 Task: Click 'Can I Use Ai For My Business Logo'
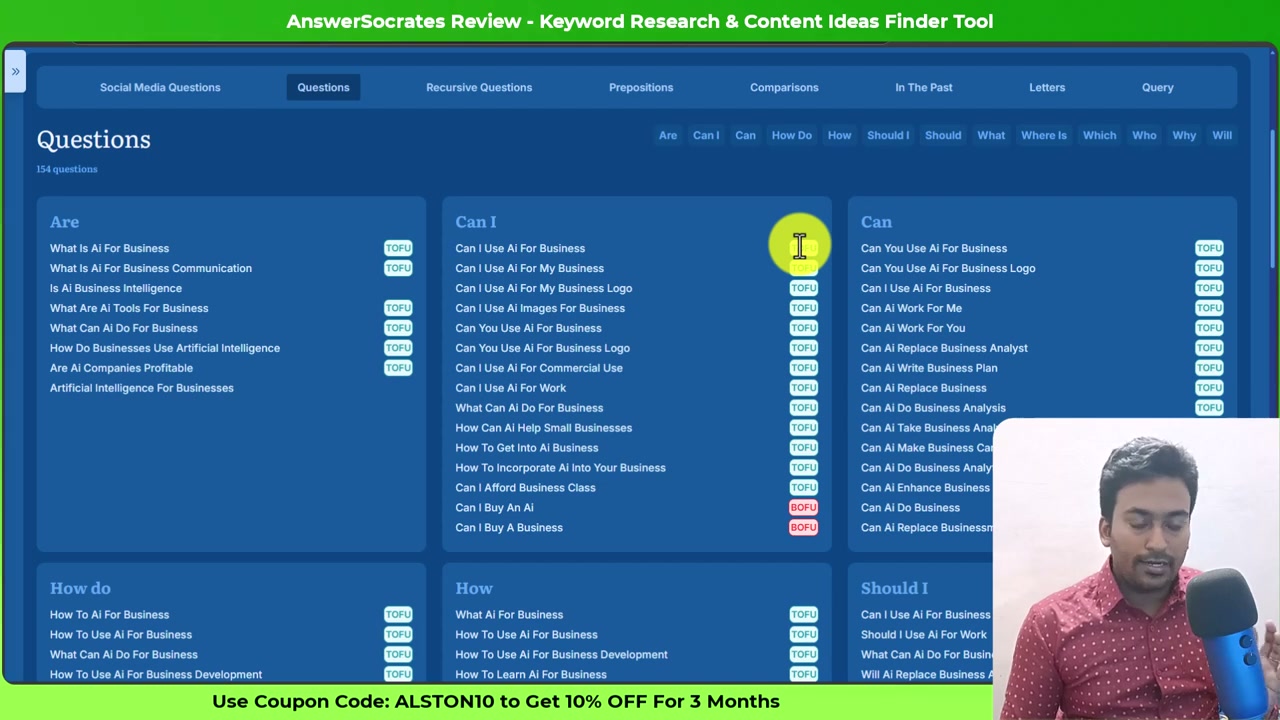click(544, 288)
